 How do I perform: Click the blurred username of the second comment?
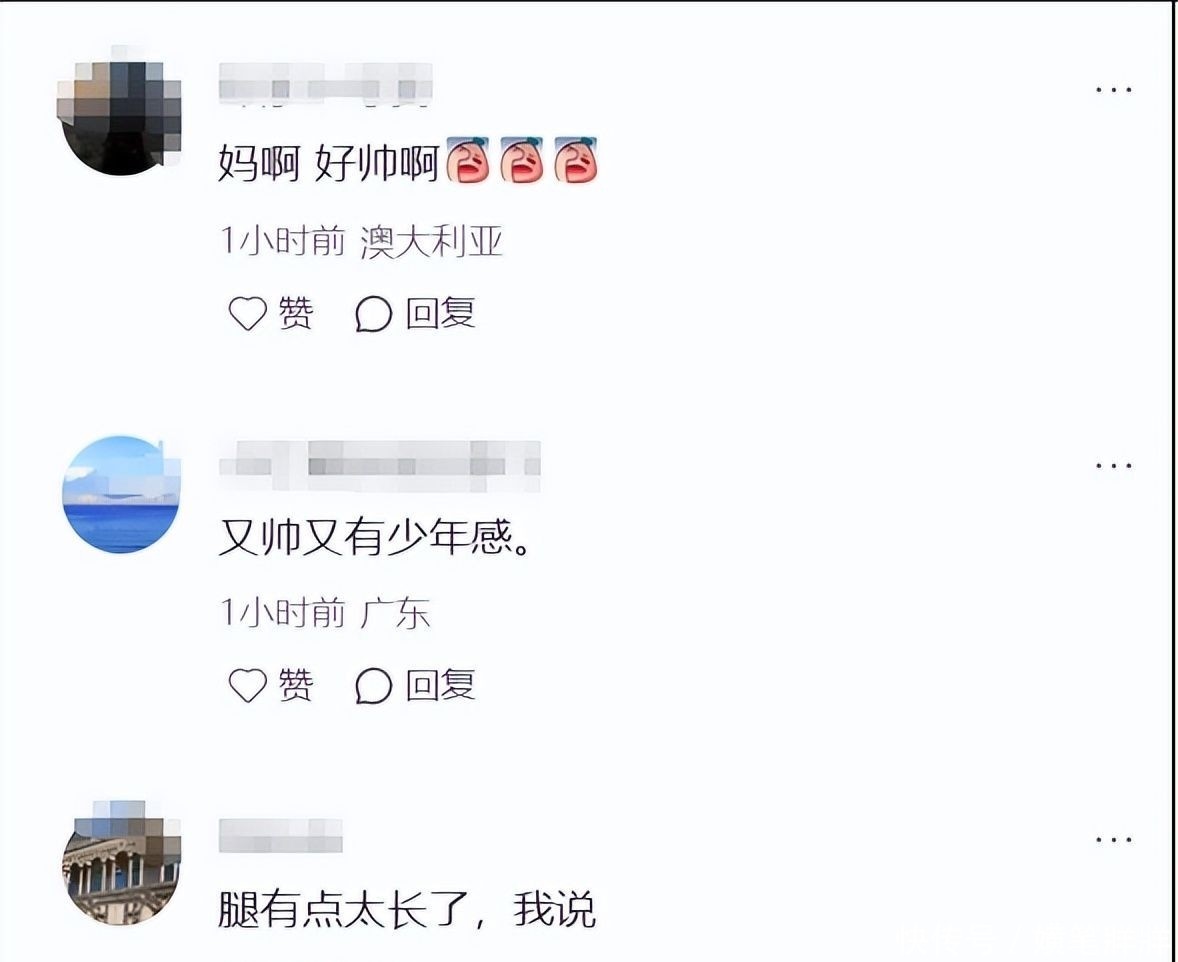point(379,466)
